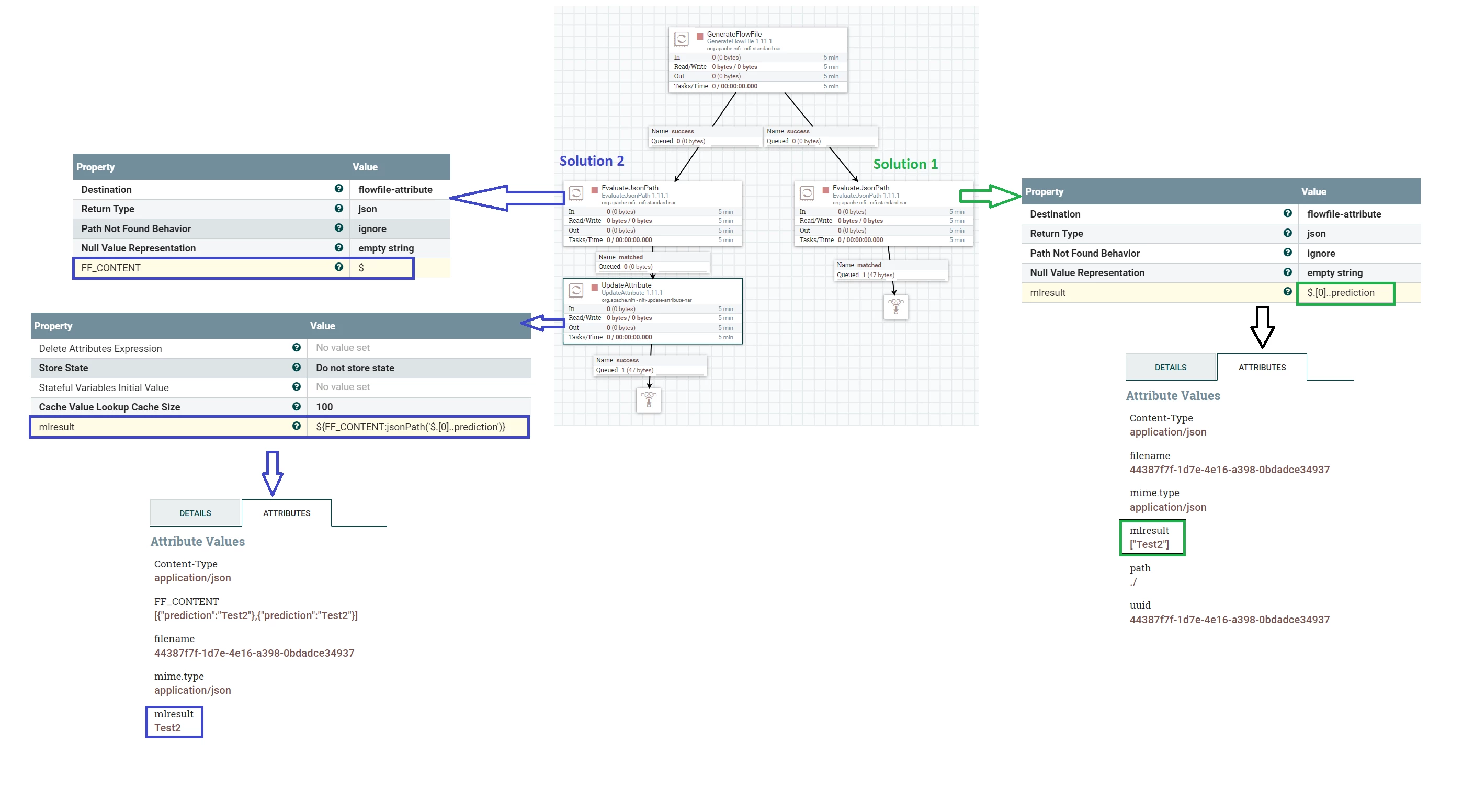This screenshot has height=812, width=1474.
Task: Click the FF_CONTENT attribute value text
Action: [256, 615]
